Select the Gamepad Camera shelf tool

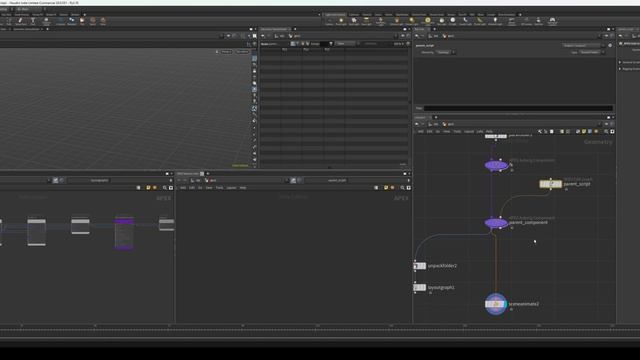click(x=552, y=21)
